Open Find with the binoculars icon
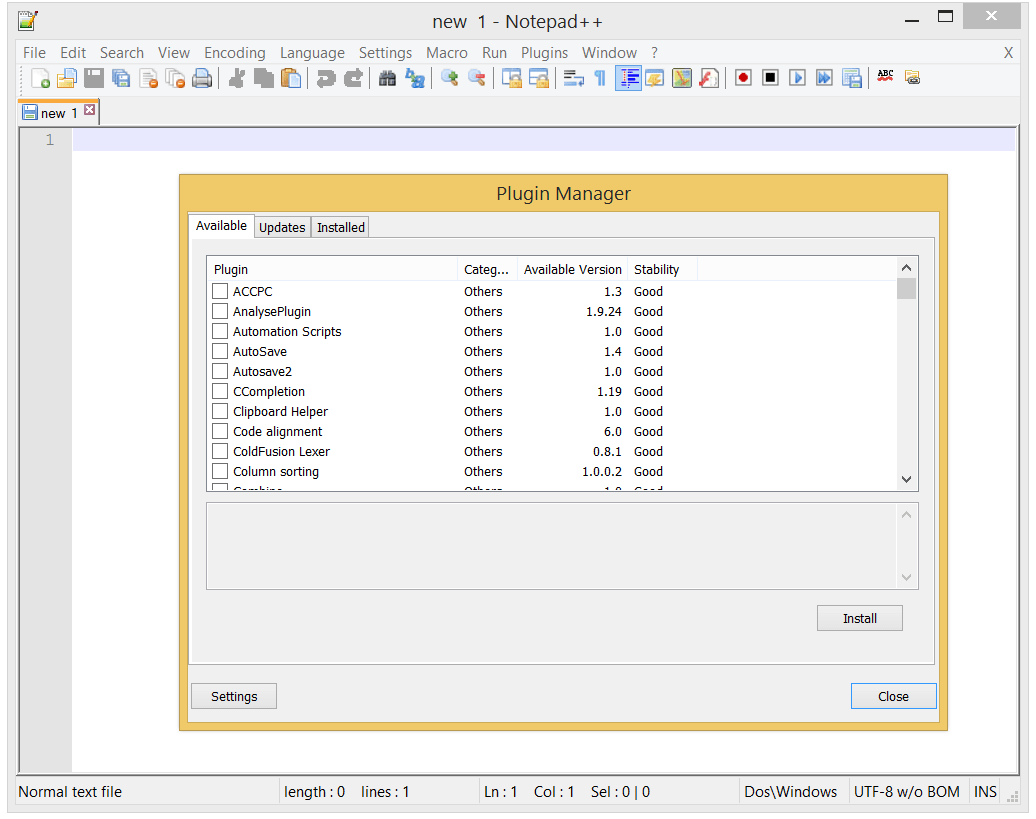 [387, 78]
